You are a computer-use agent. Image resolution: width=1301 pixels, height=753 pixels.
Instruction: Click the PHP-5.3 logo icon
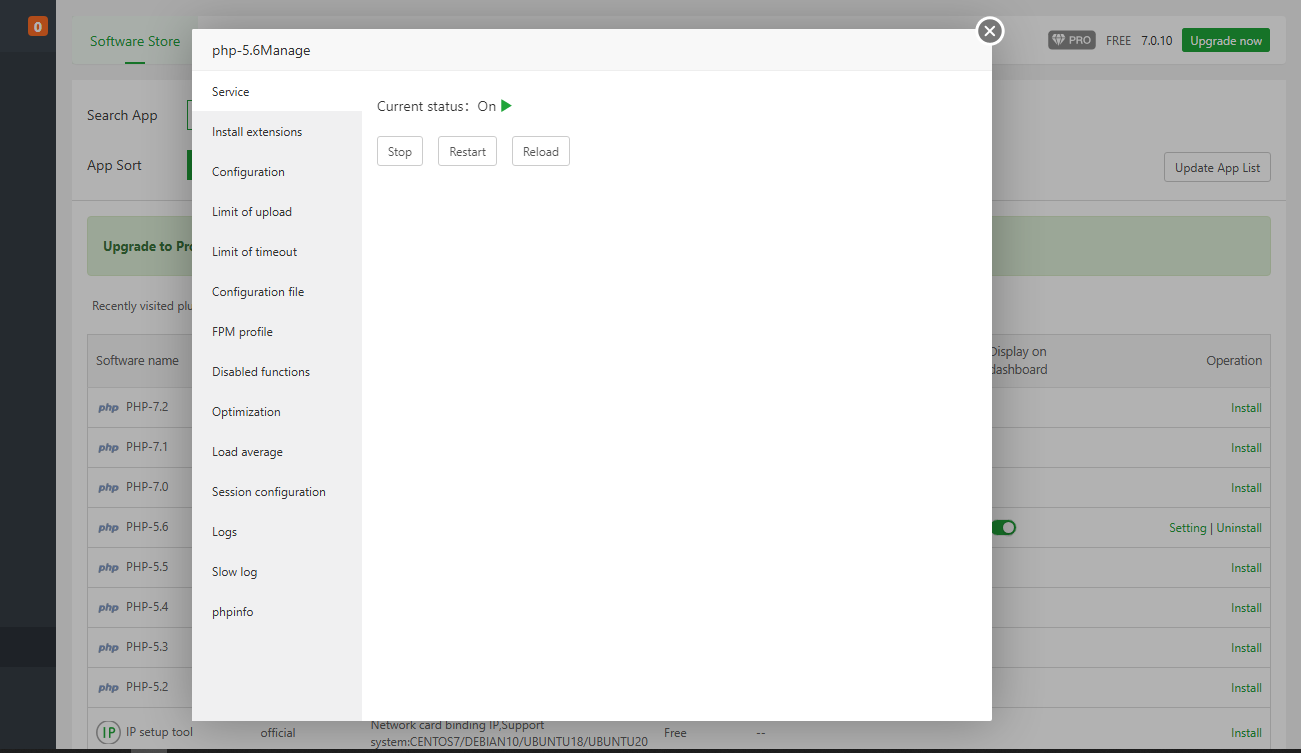click(x=108, y=648)
